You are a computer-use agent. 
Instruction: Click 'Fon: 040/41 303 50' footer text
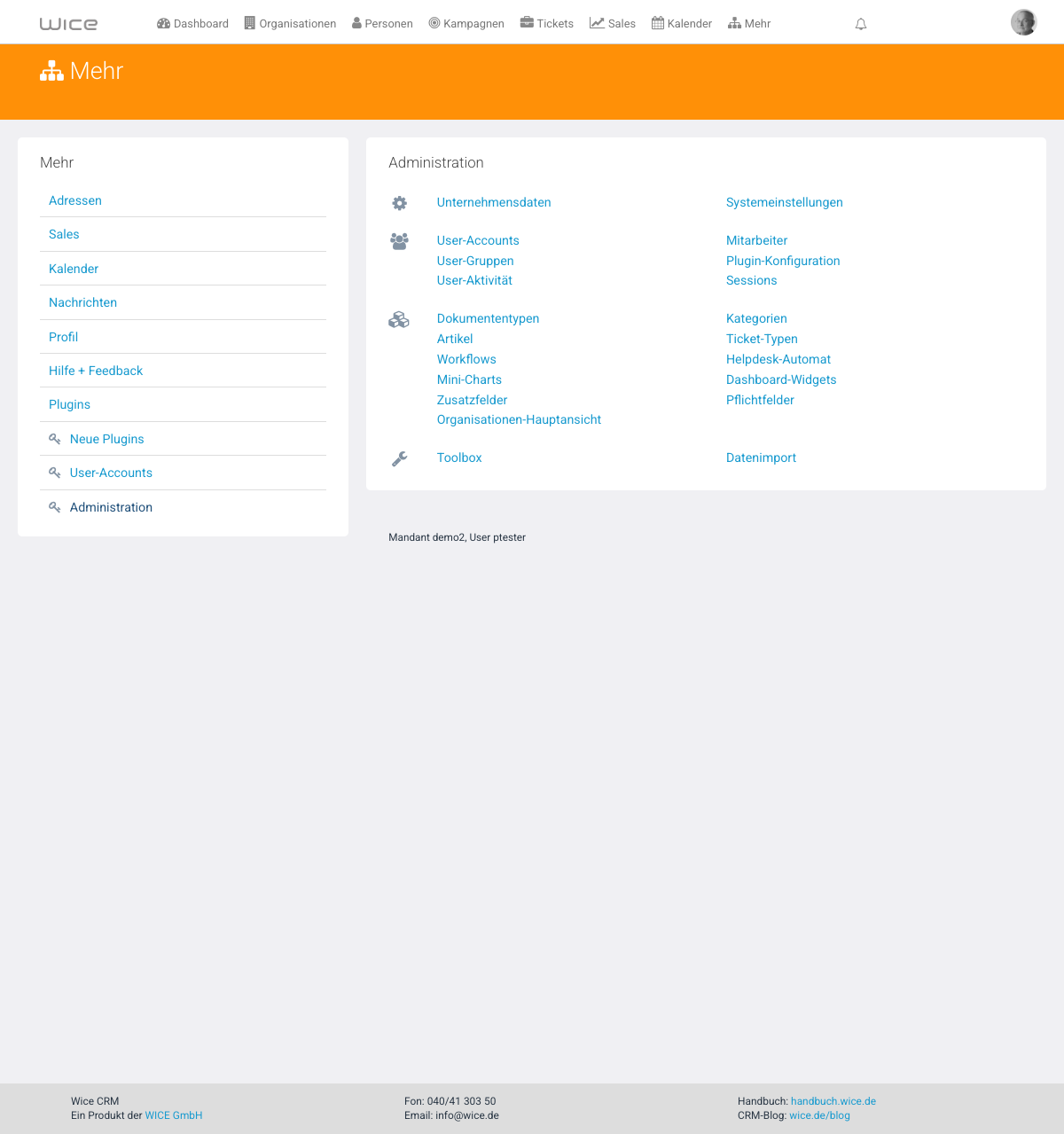coord(450,1101)
